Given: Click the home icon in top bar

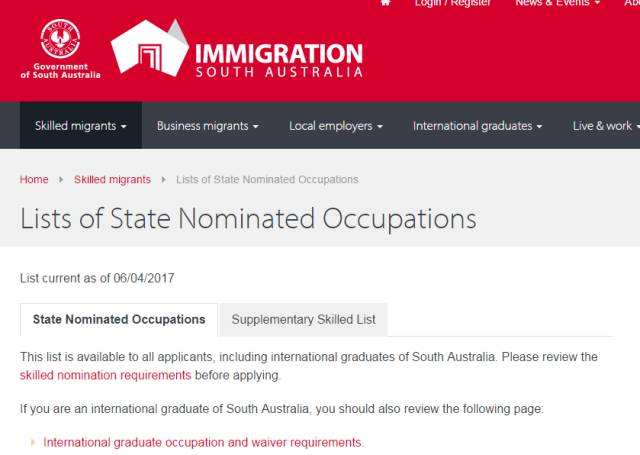Looking at the screenshot, I should pos(386,3).
